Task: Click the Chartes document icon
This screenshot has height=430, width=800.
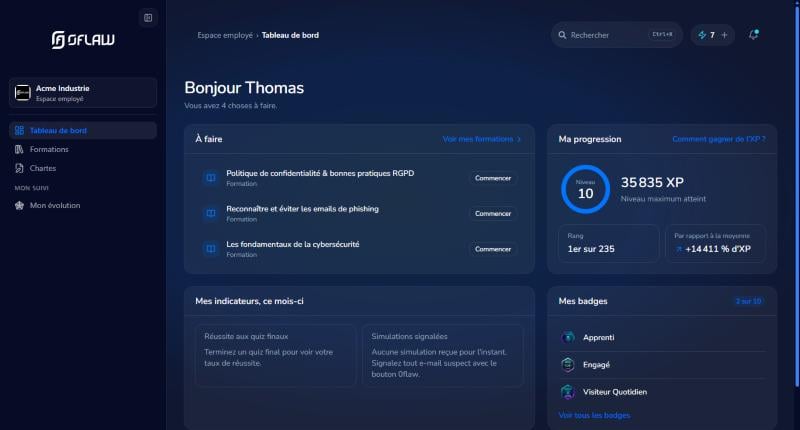Action: 19,168
